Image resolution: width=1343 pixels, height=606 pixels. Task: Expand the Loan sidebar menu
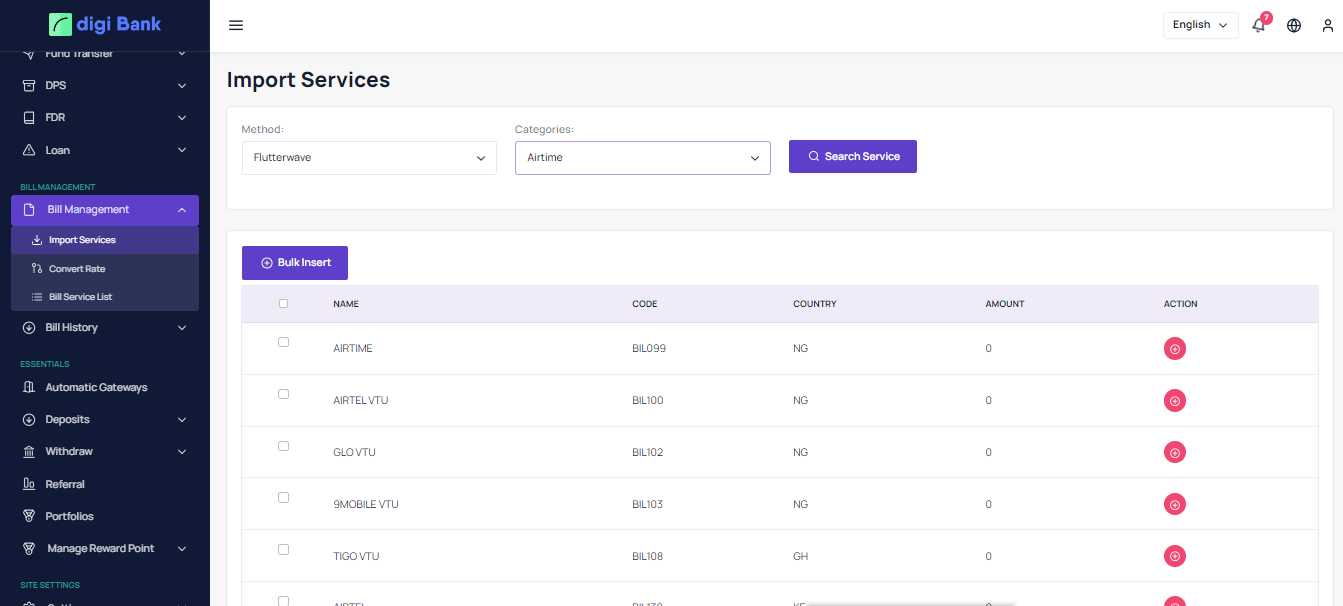(104, 150)
